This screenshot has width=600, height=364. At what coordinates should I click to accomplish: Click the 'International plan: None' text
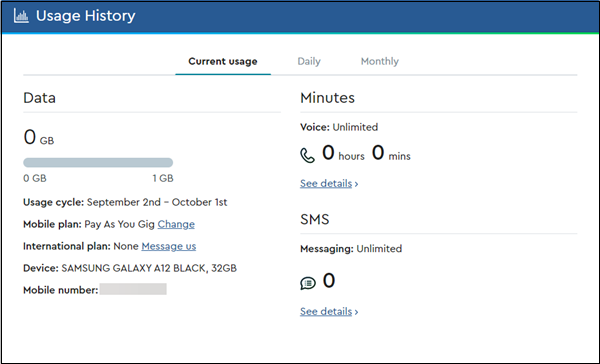[81, 246]
